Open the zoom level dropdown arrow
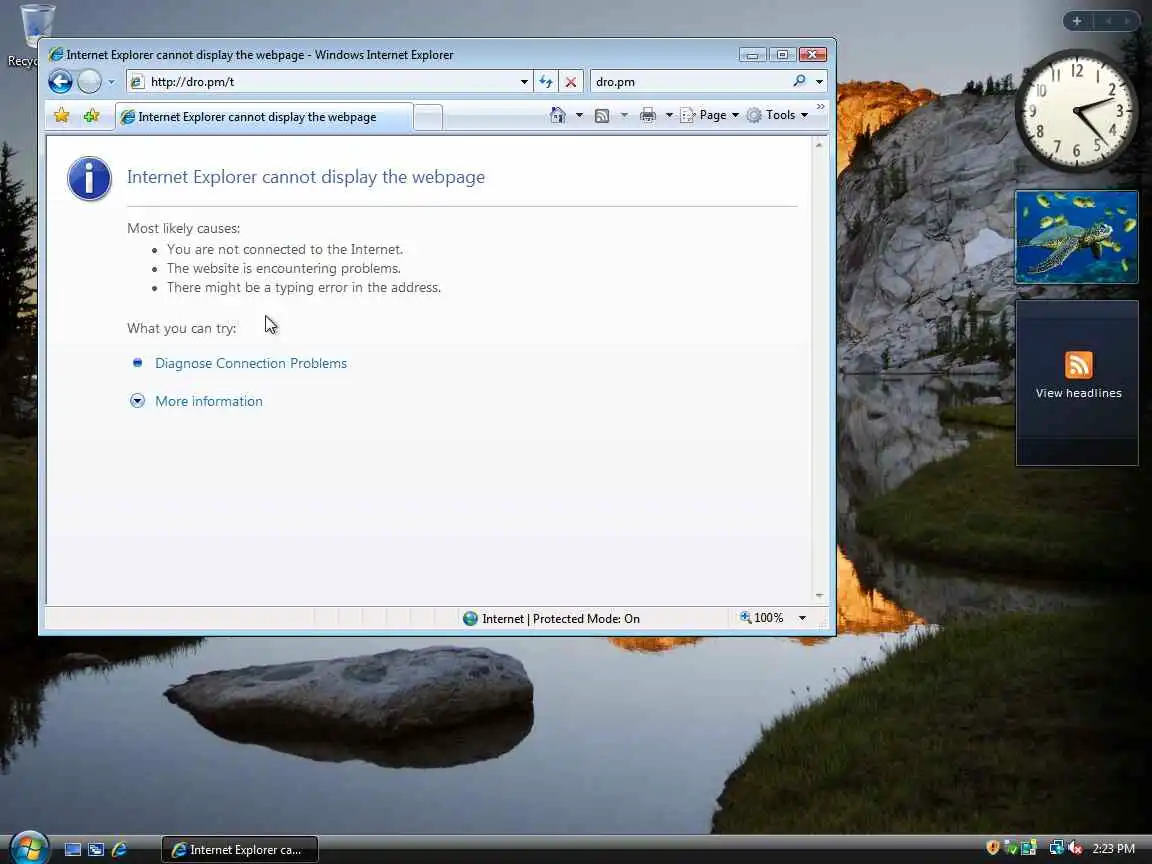 coord(802,618)
